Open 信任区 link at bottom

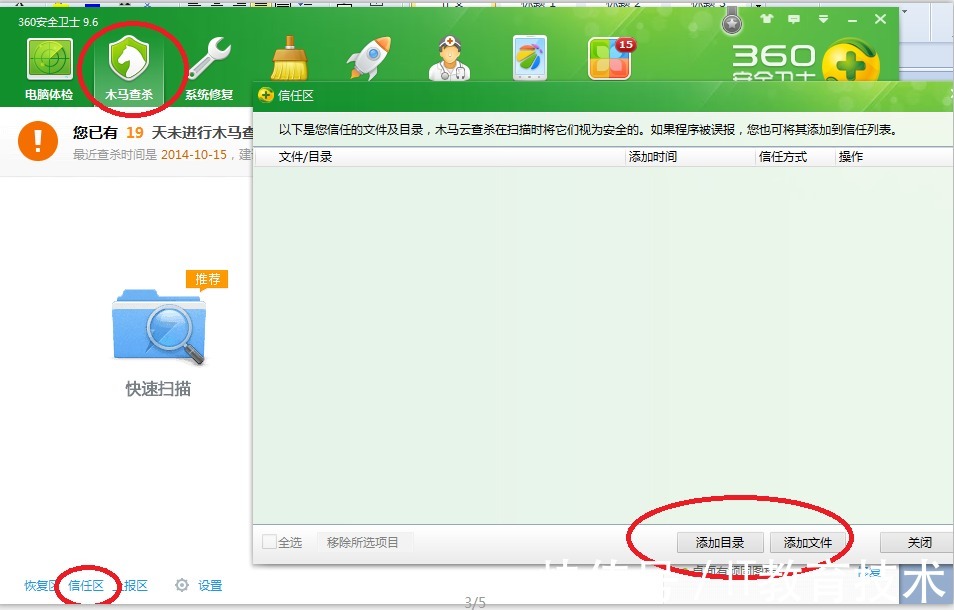(x=86, y=585)
